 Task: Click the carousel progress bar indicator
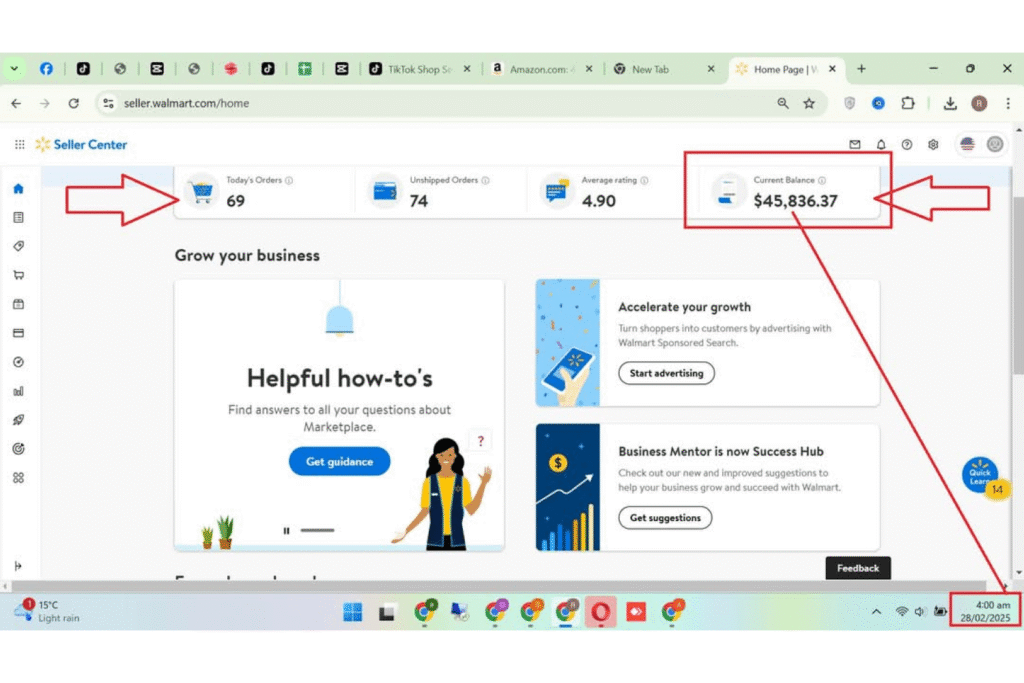[x=317, y=531]
